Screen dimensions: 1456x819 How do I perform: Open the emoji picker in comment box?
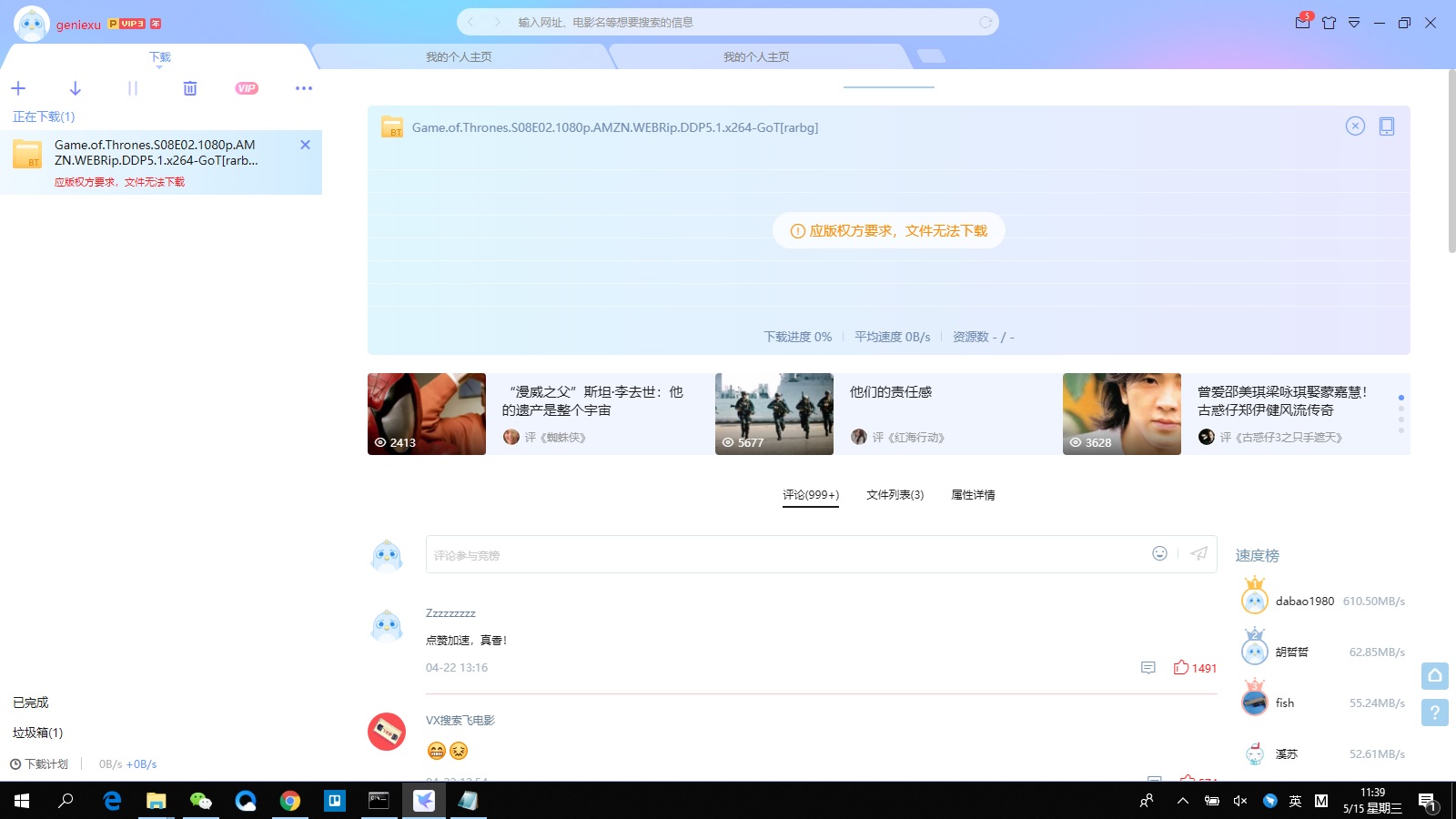(1159, 553)
